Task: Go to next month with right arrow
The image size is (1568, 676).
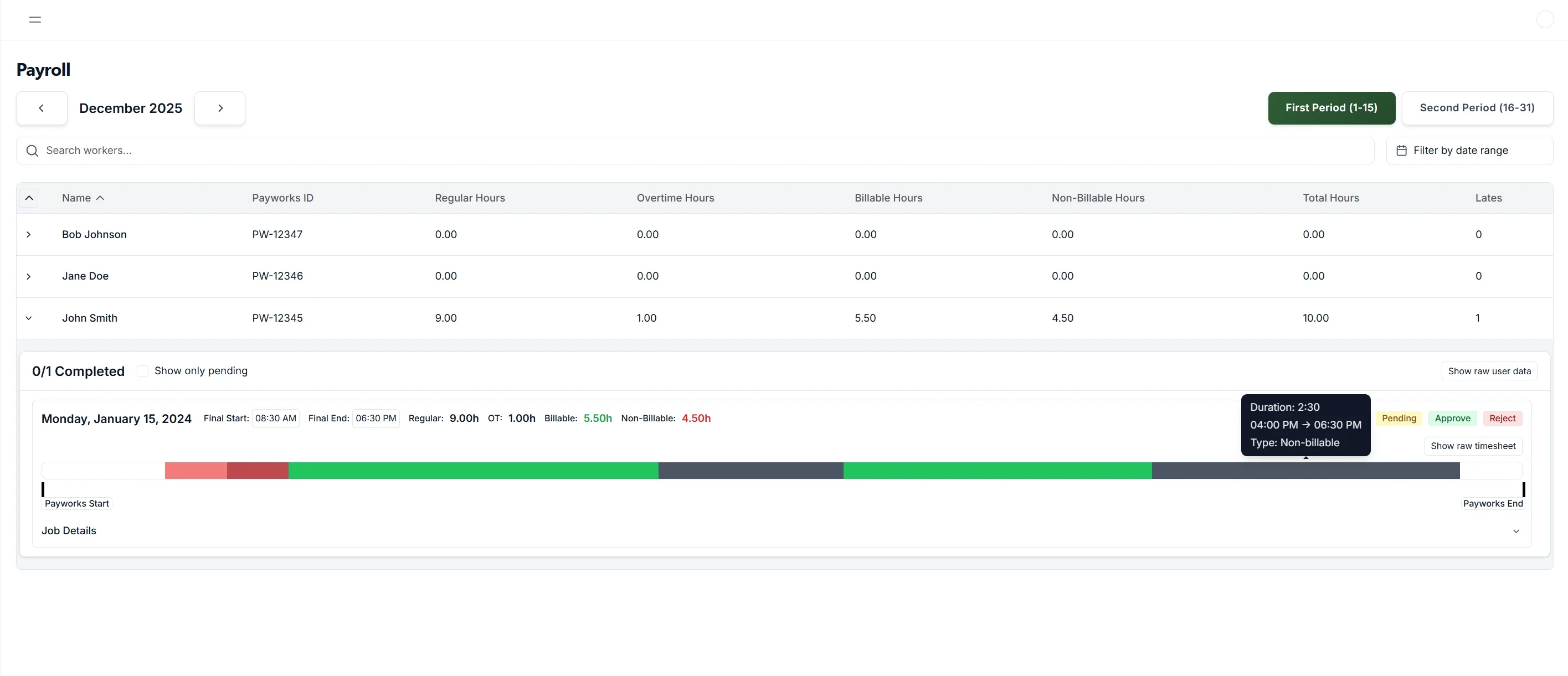Action: point(220,109)
